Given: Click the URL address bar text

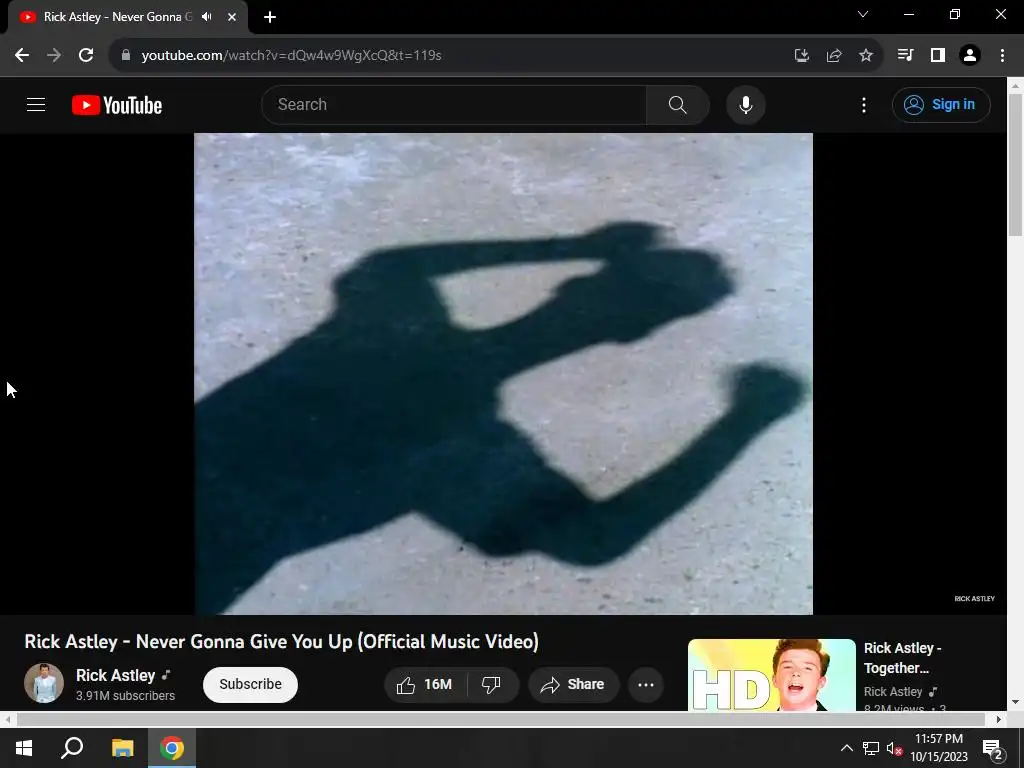Looking at the screenshot, I should coord(291,56).
